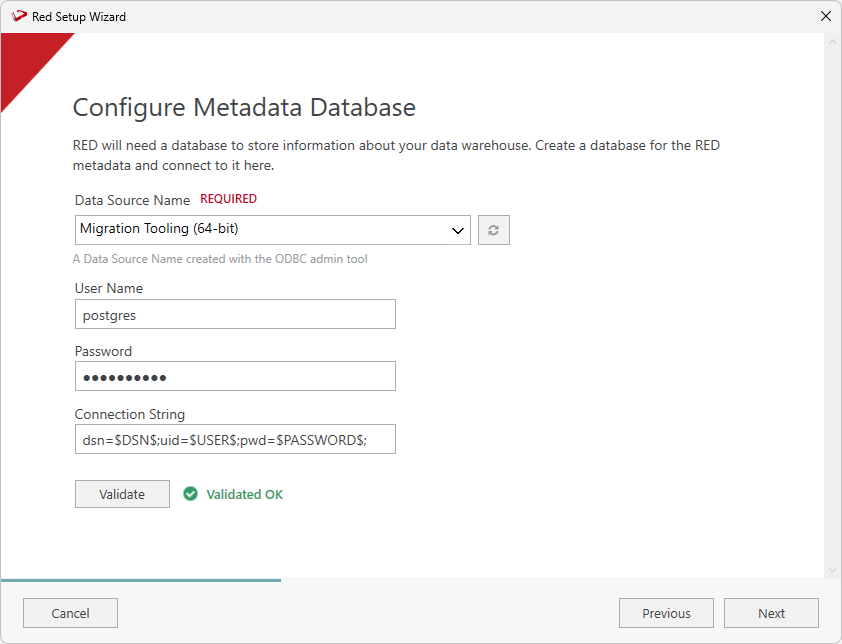Expand the Data Source Name dropdown chevron
842x644 pixels.
[458, 230]
